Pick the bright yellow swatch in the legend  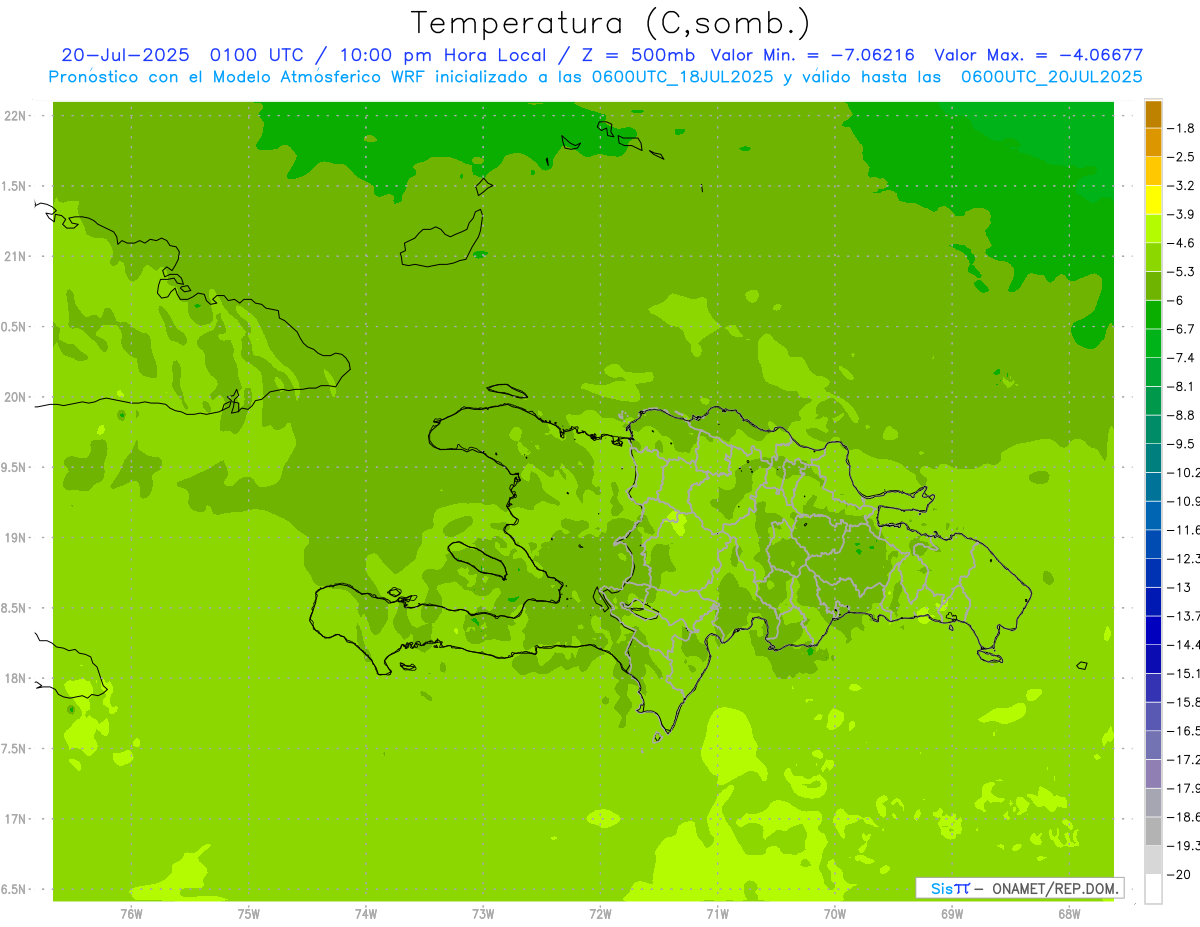(x=1153, y=200)
